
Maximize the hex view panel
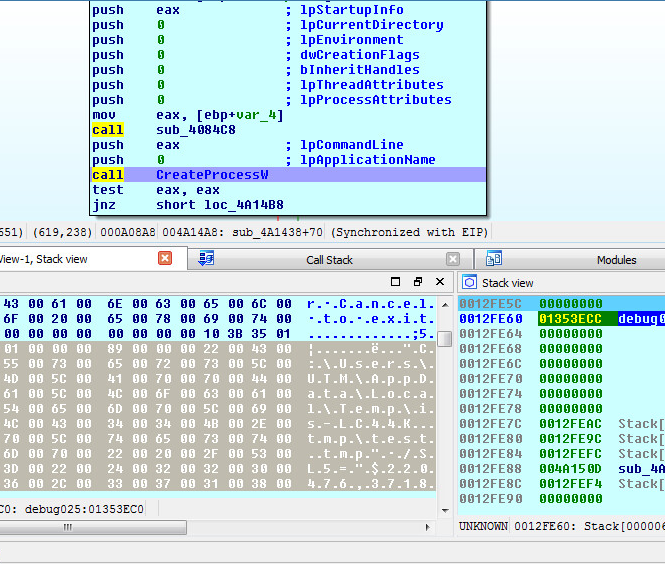point(397,282)
